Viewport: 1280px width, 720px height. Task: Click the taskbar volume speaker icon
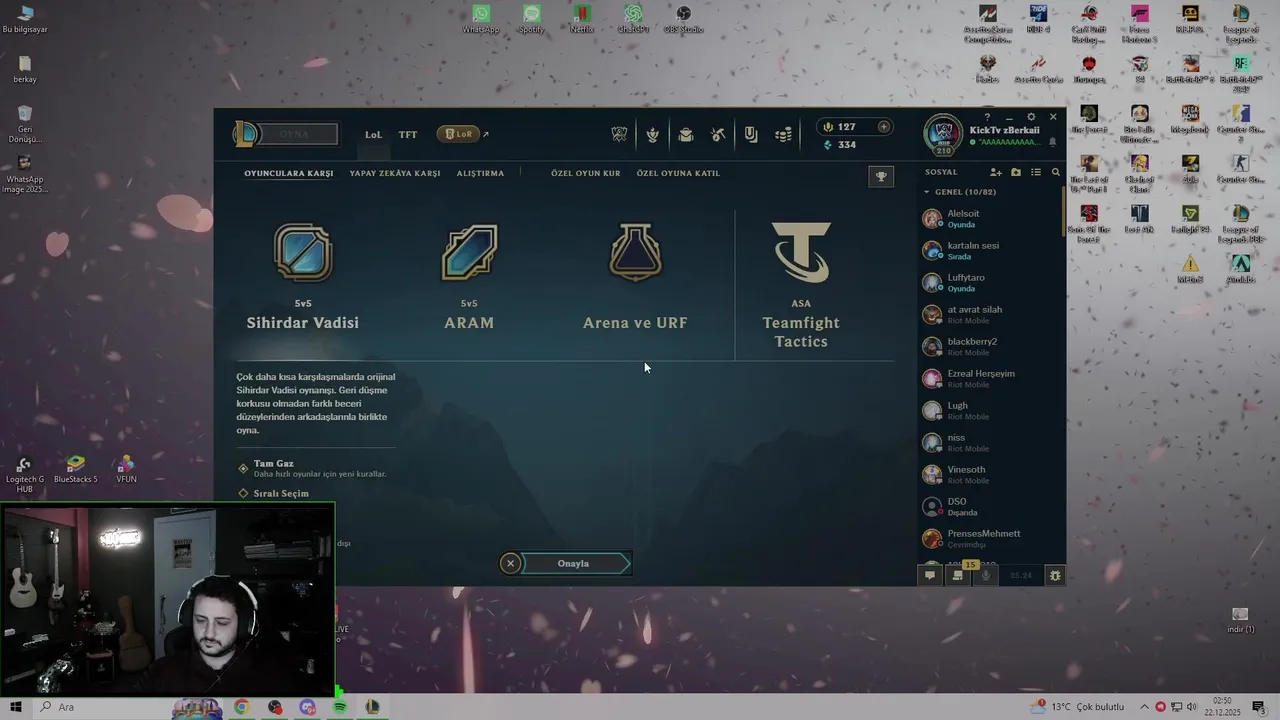point(1192,707)
